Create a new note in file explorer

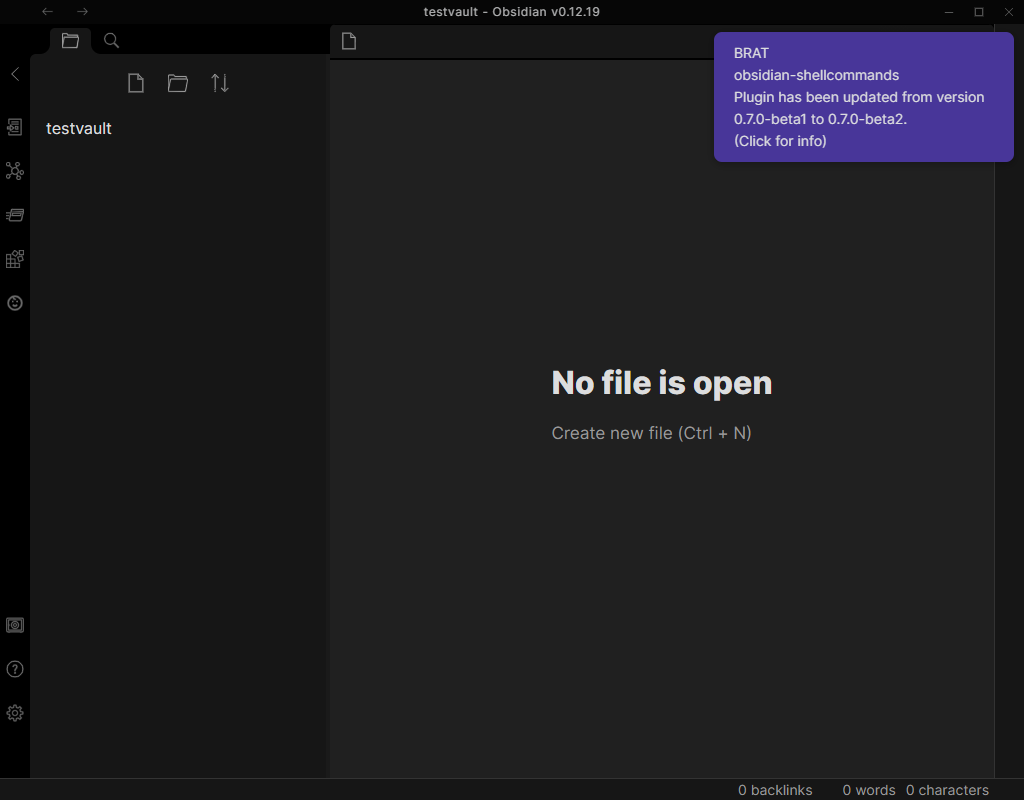(x=136, y=83)
